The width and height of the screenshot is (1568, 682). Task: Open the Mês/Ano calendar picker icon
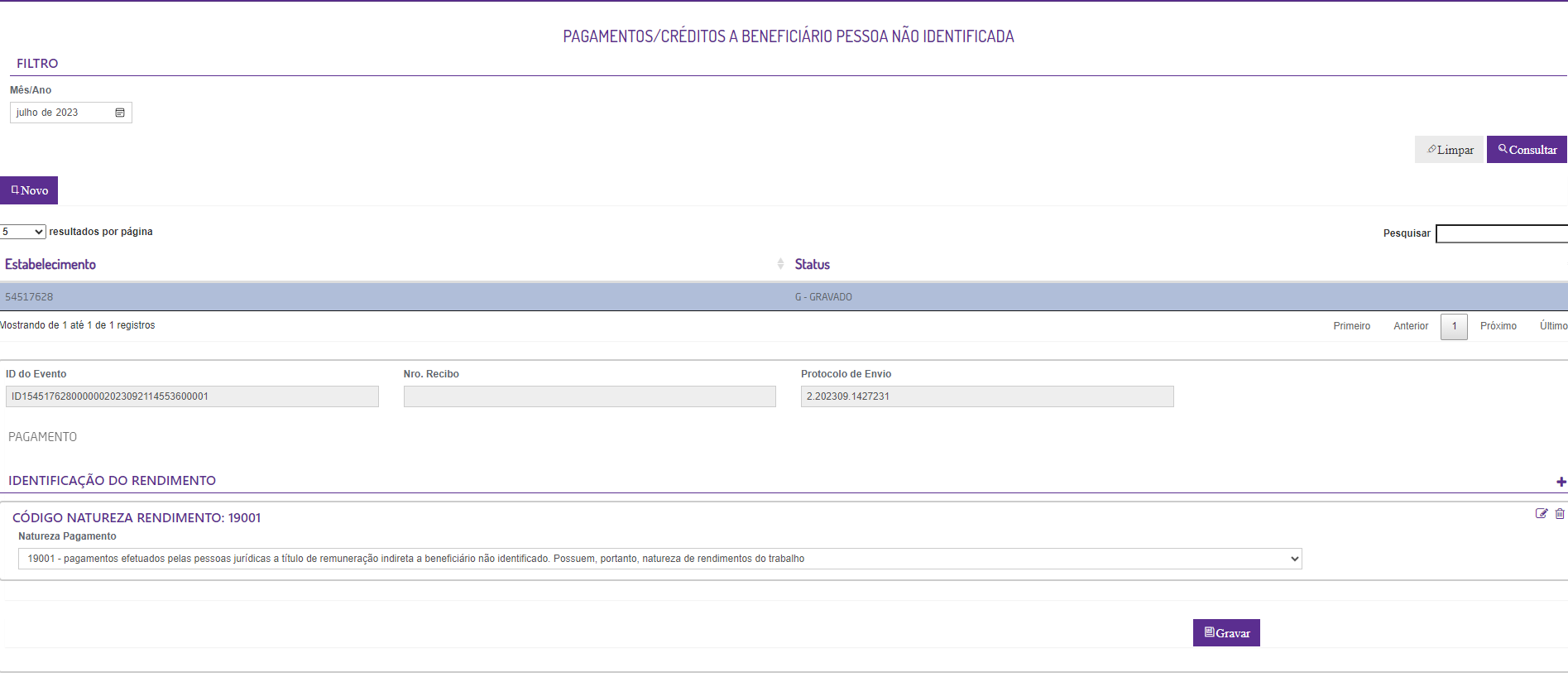click(x=120, y=113)
